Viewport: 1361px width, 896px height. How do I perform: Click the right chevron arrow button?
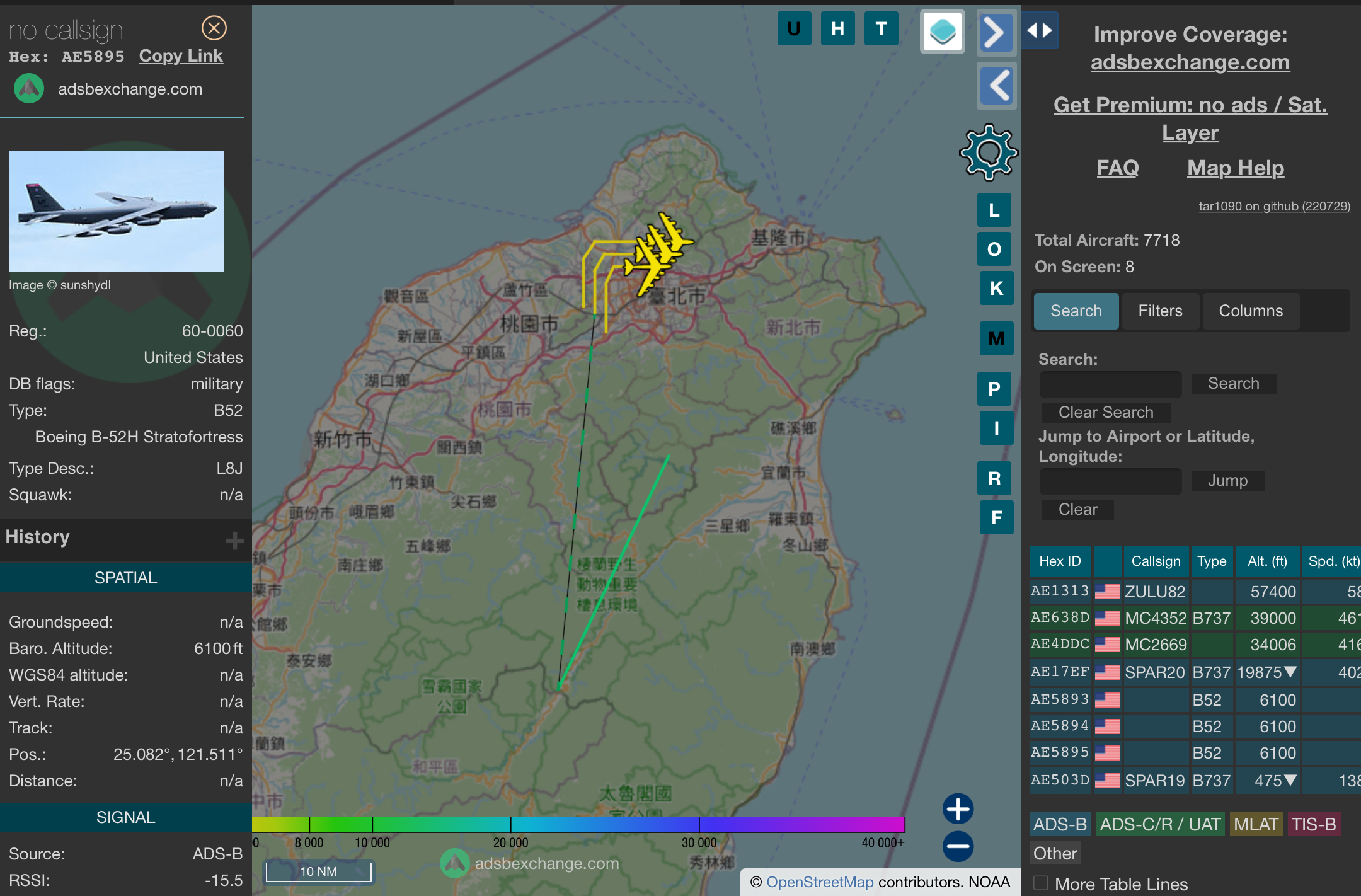[996, 33]
